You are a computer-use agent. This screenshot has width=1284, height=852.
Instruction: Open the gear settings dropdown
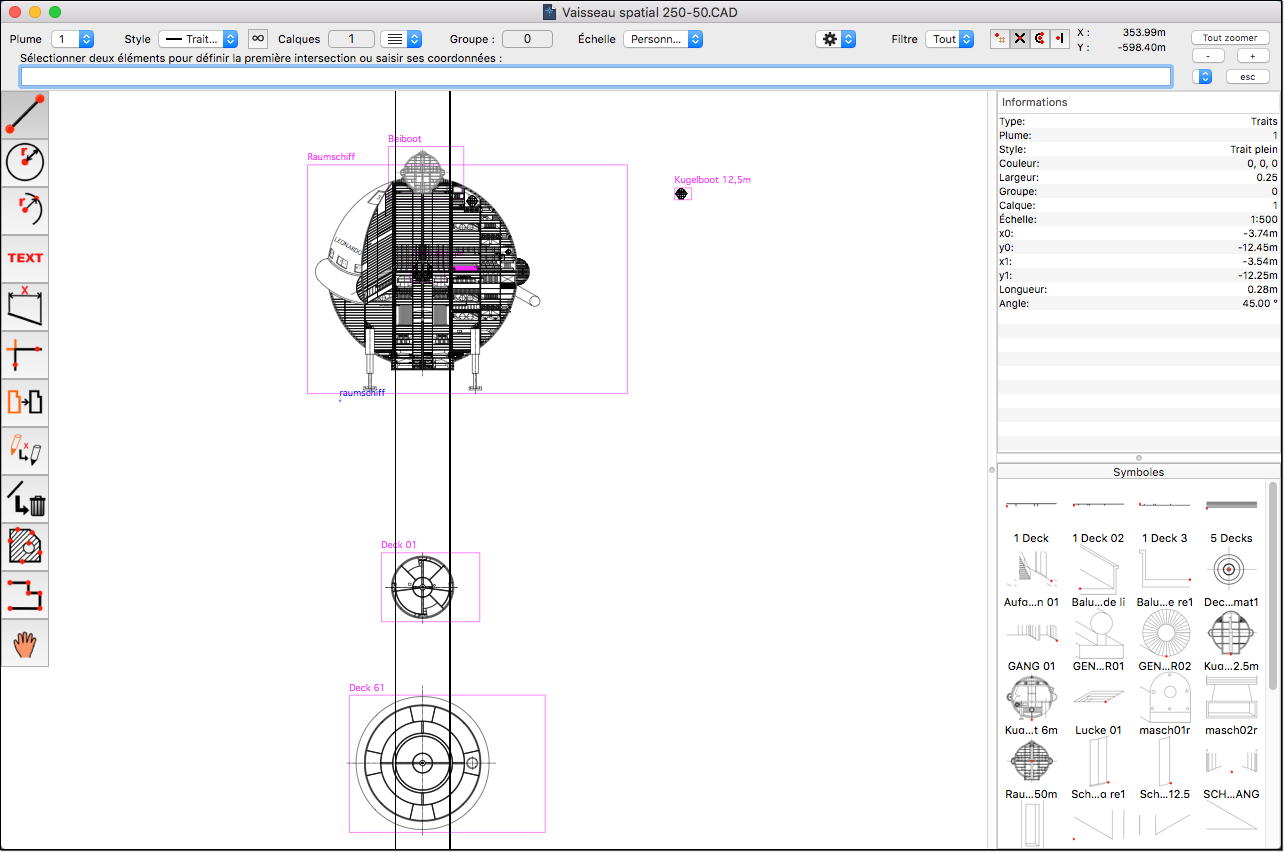click(x=836, y=39)
